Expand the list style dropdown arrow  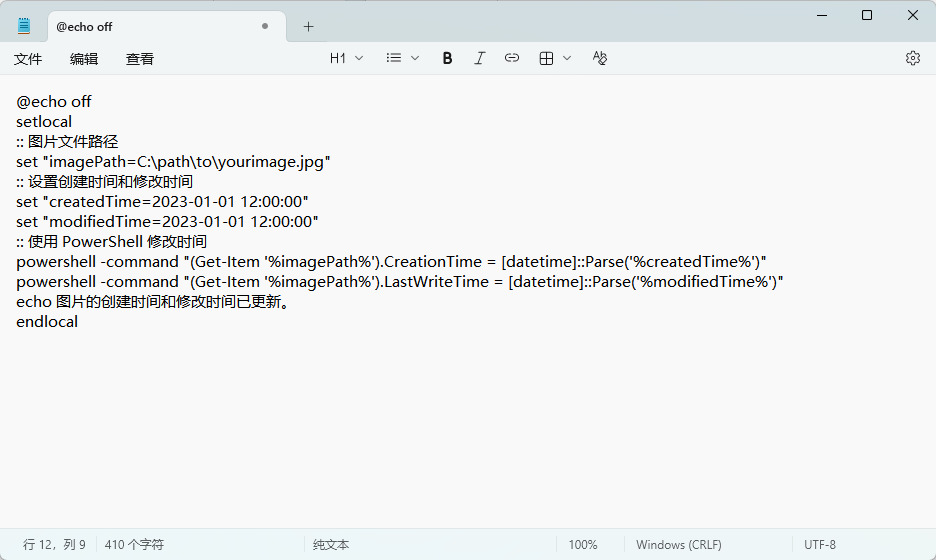415,58
